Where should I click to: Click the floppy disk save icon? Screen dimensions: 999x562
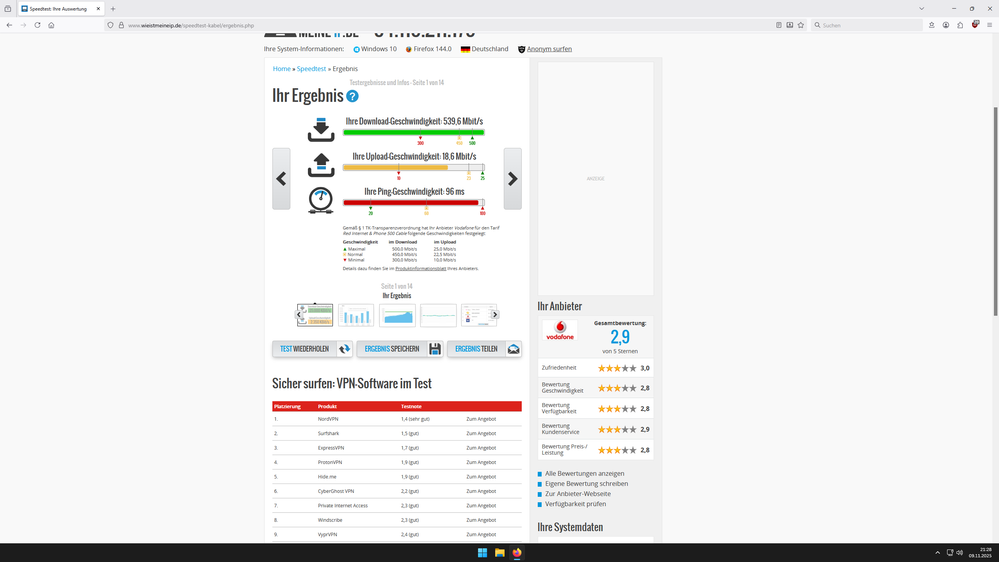(435, 349)
